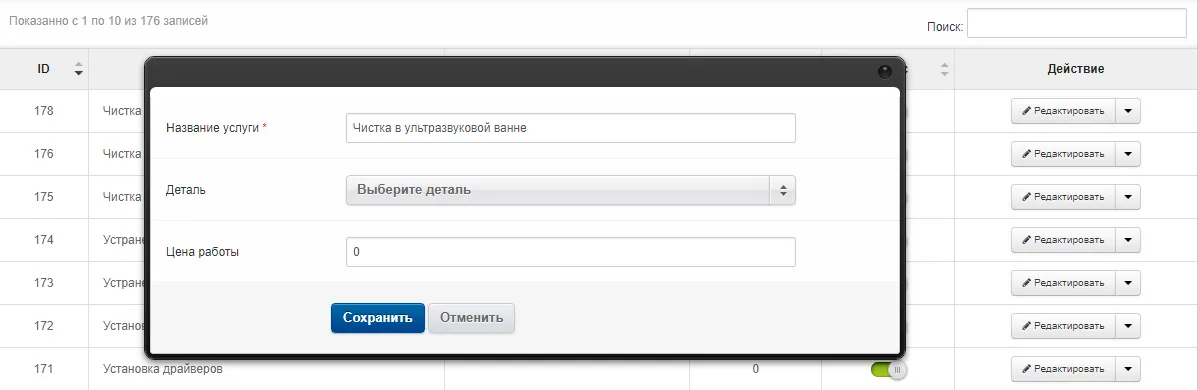Sort table by ID column arrows
The width and height of the screenshot is (1198, 390).
point(78,69)
